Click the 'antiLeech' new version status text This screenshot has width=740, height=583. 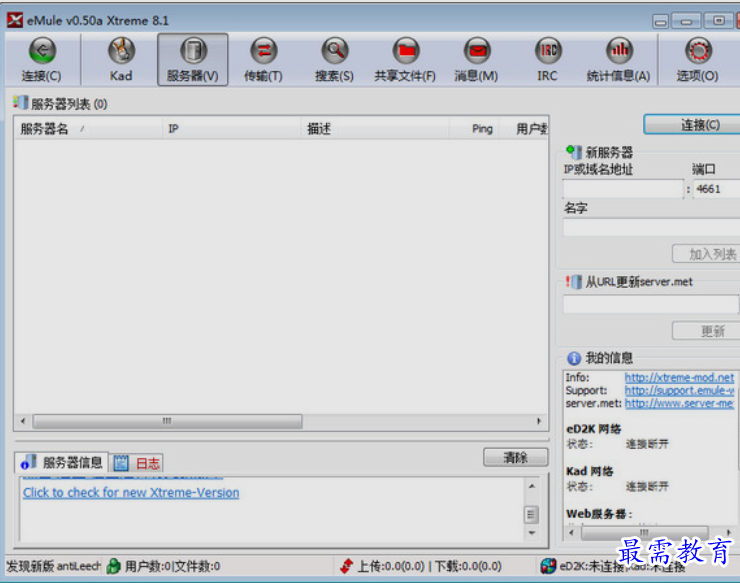pos(53,566)
